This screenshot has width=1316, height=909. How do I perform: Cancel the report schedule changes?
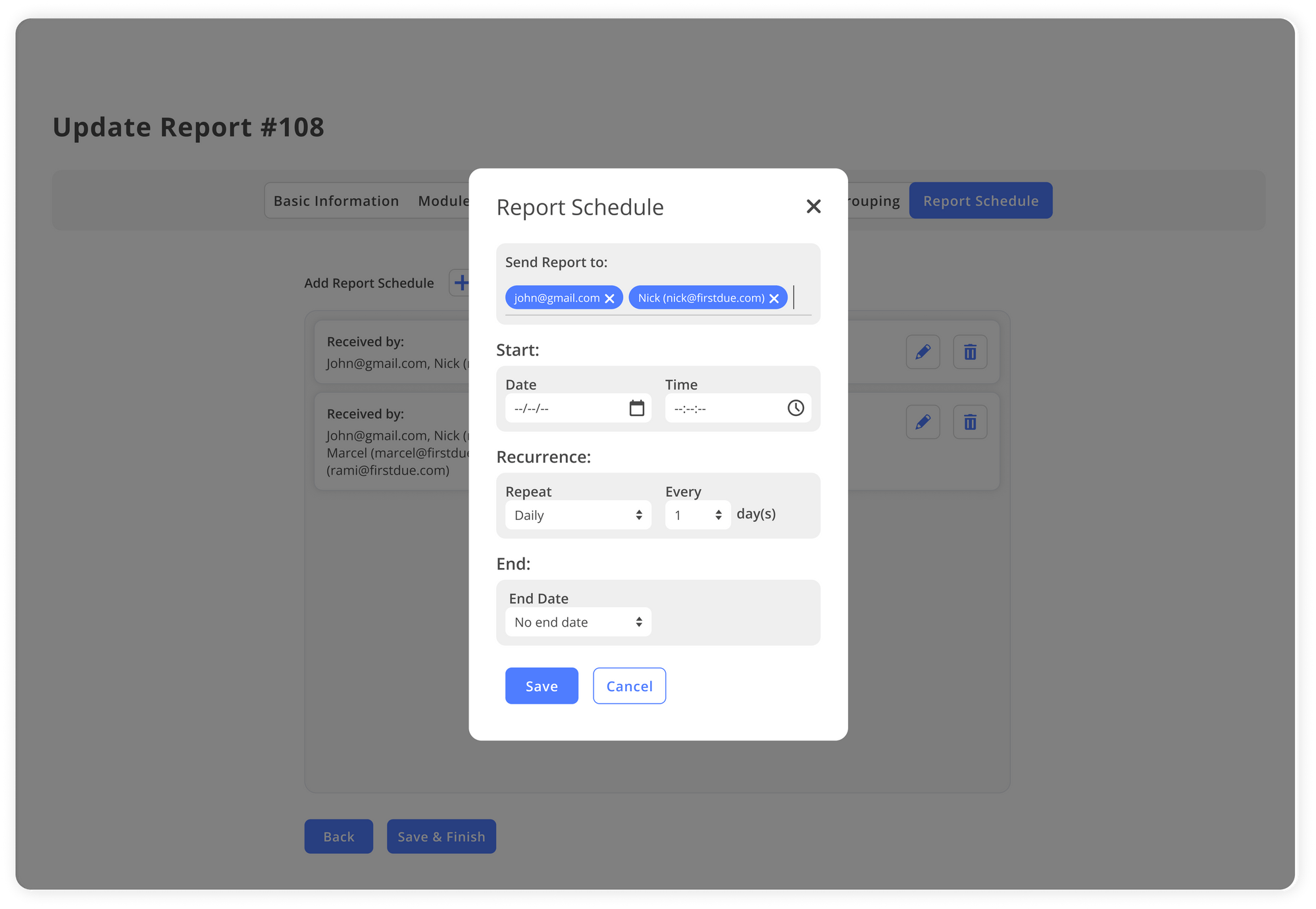coord(629,685)
